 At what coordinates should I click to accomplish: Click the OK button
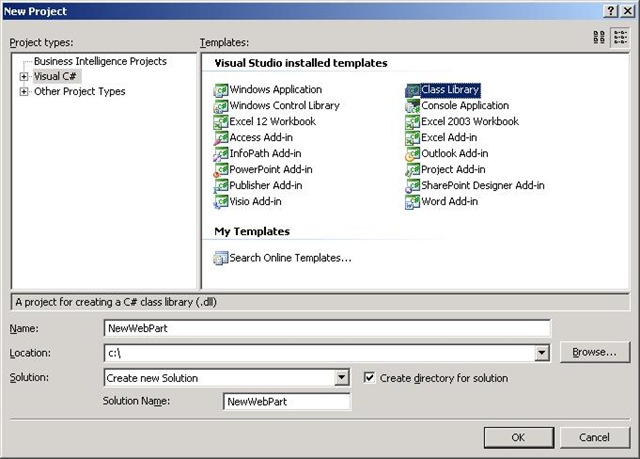[x=519, y=437]
